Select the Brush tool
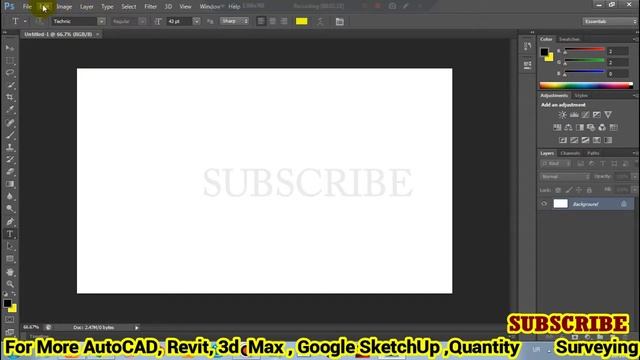 10,135
